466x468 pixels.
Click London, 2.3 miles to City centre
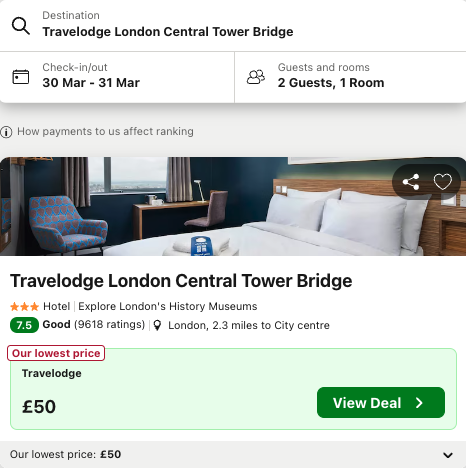click(249, 325)
